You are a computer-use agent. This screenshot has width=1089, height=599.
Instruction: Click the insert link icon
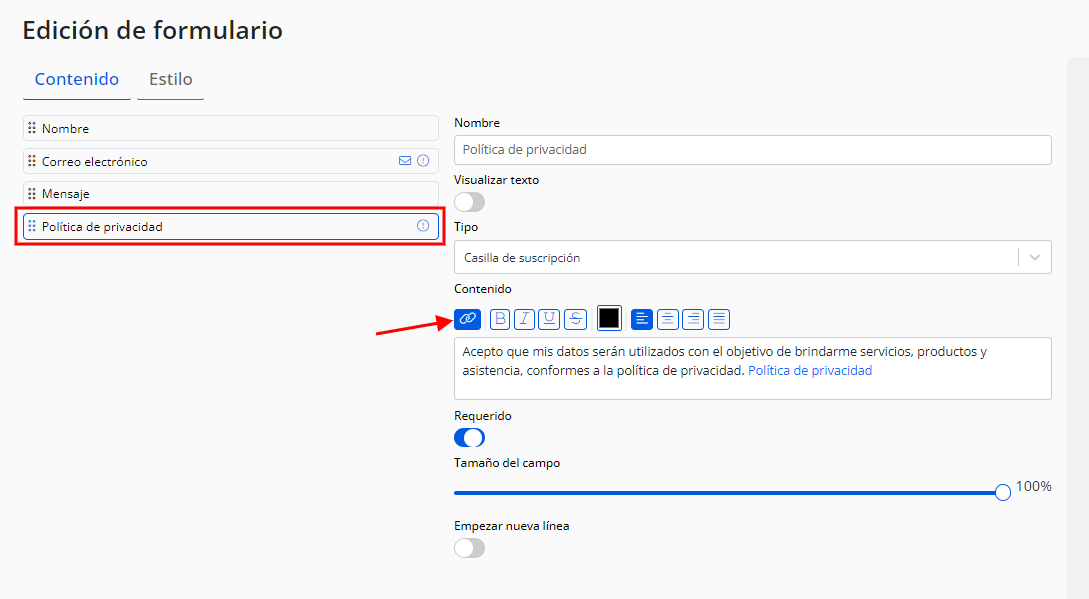pyautogui.click(x=467, y=319)
